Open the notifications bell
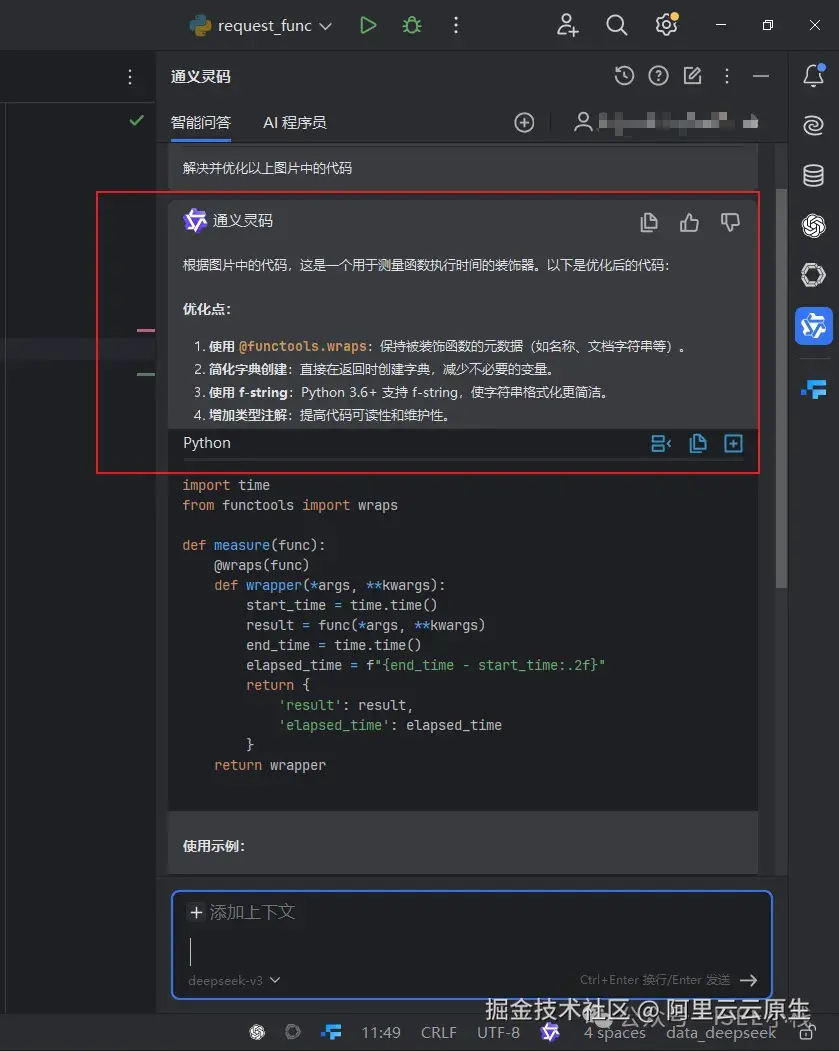 click(x=813, y=76)
